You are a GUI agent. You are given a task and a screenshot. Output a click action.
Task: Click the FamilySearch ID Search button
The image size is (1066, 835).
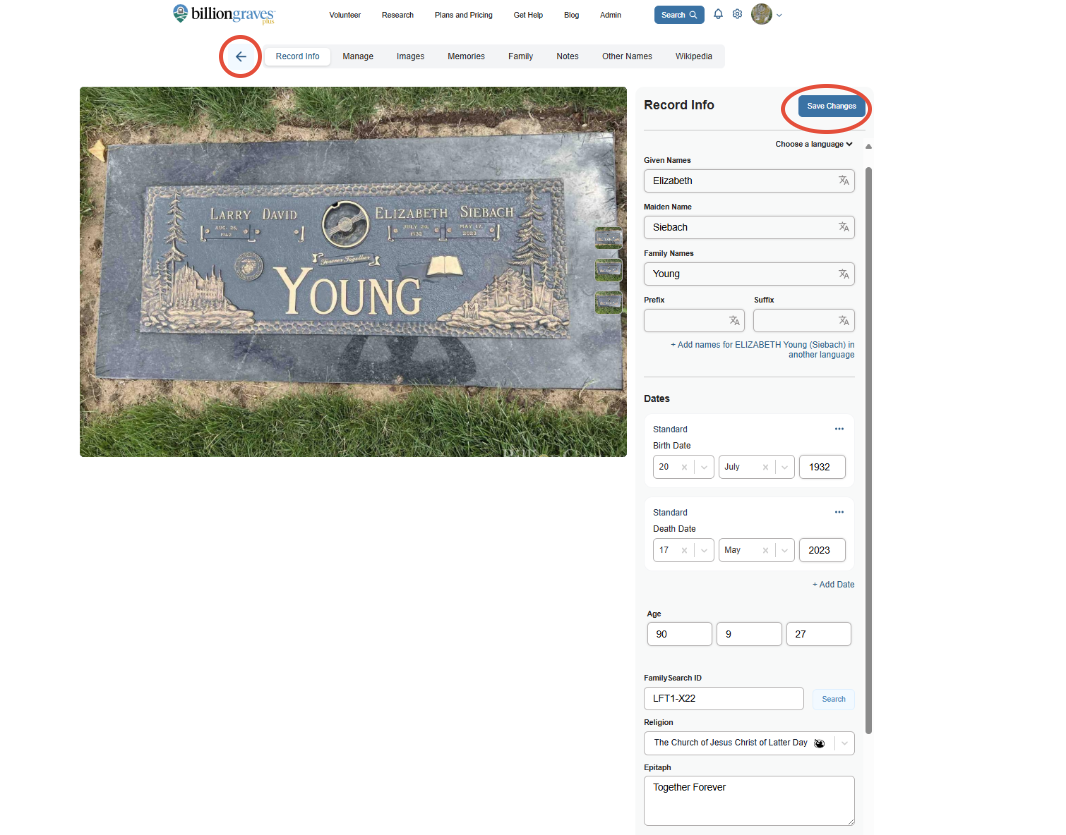coord(833,699)
